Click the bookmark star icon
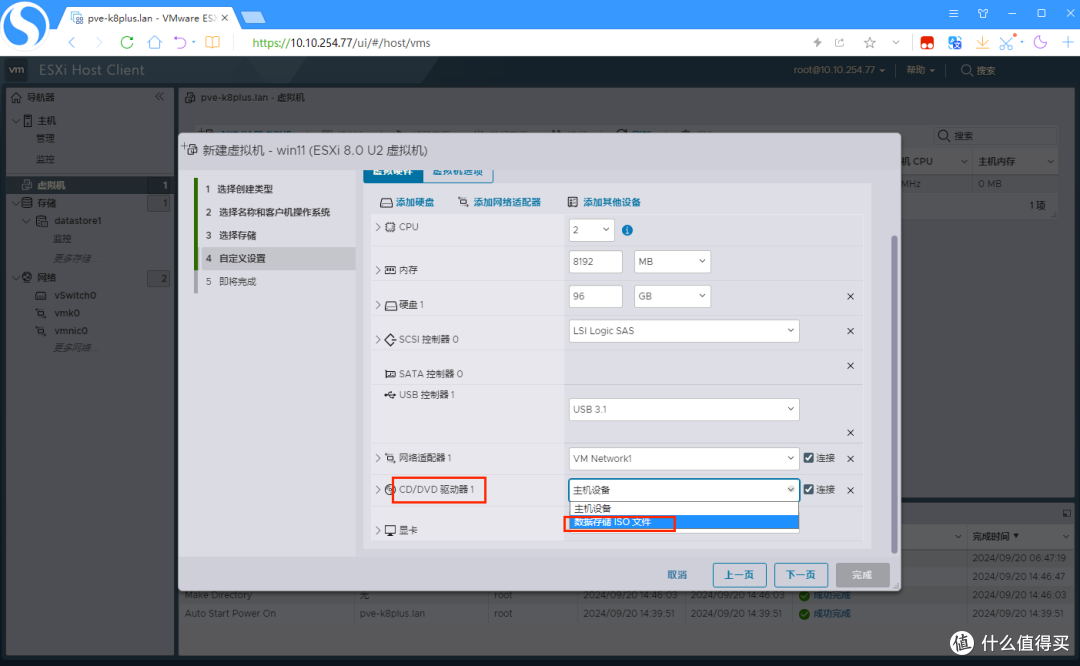The height and width of the screenshot is (666, 1080). 869,43
